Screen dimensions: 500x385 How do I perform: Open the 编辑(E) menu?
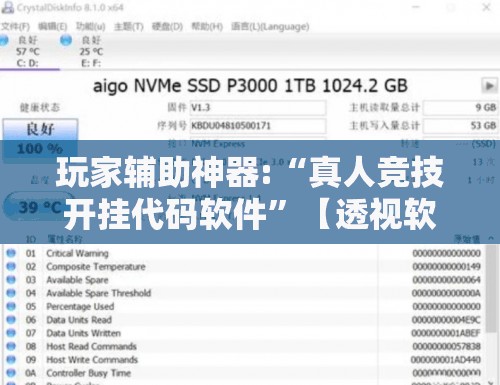click(x=53, y=26)
